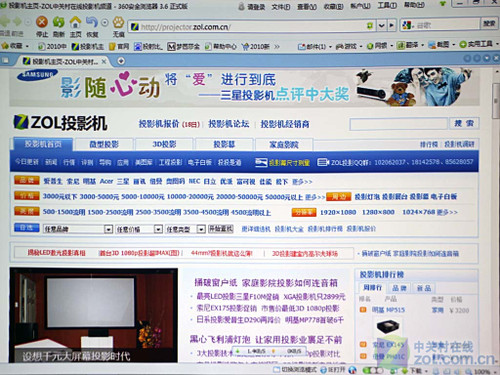Screen dimensions: 500x375
Task: Open the Favorites (收藏) menu
Action: 333,7
